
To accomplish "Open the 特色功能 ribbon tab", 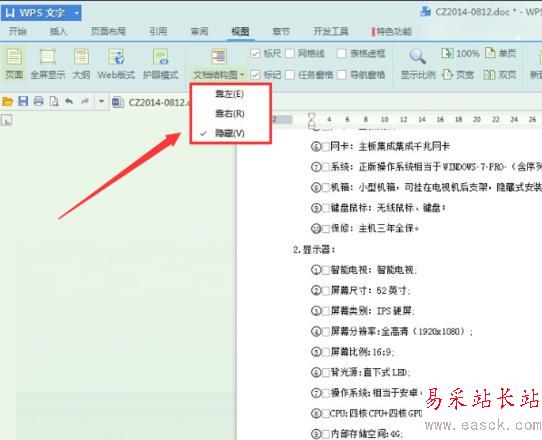I will pyautogui.click(x=392, y=31).
